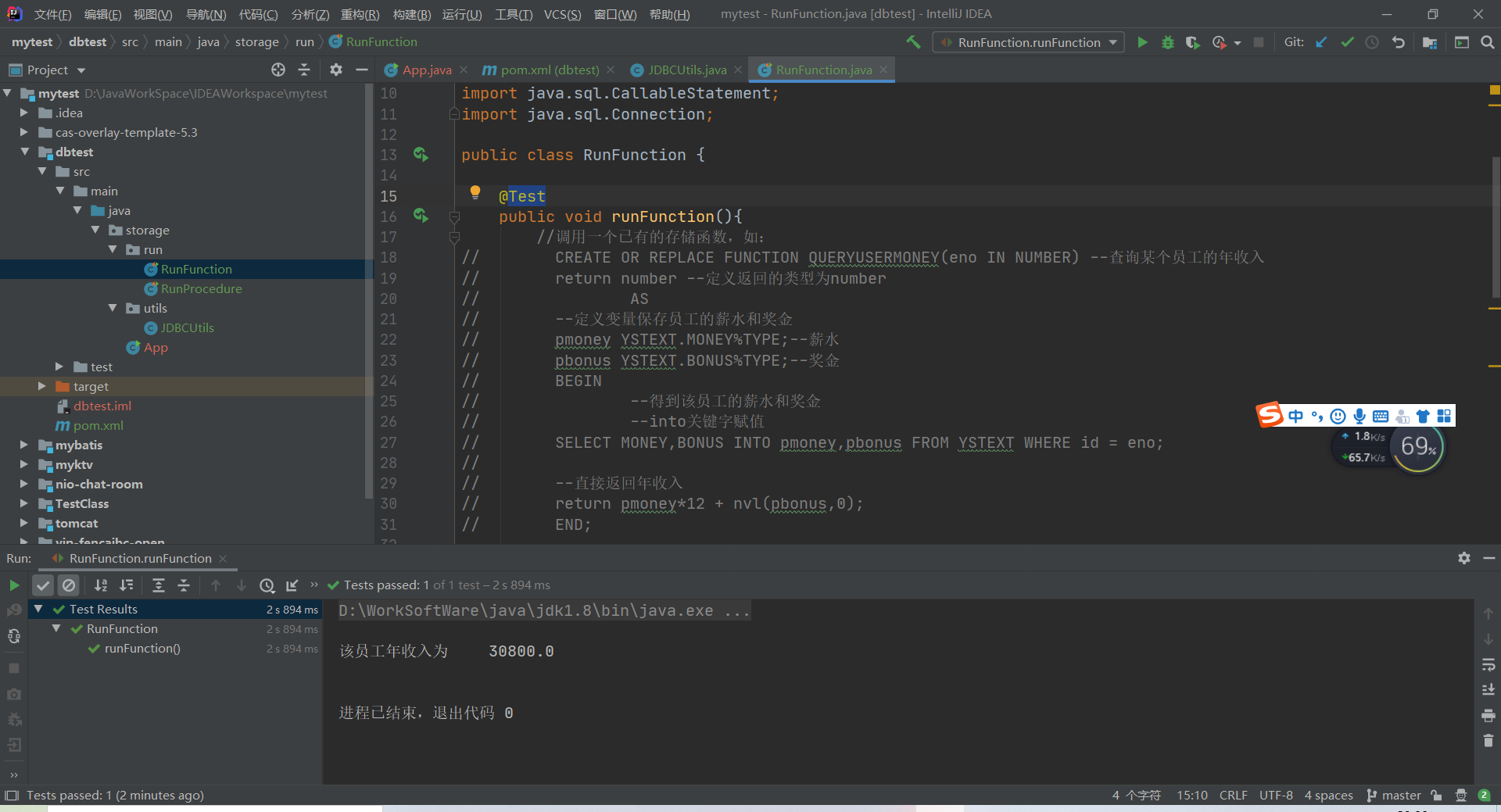This screenshot has width=1501, height=812.
Task: Expand the target folder
Action: point(42,386)
